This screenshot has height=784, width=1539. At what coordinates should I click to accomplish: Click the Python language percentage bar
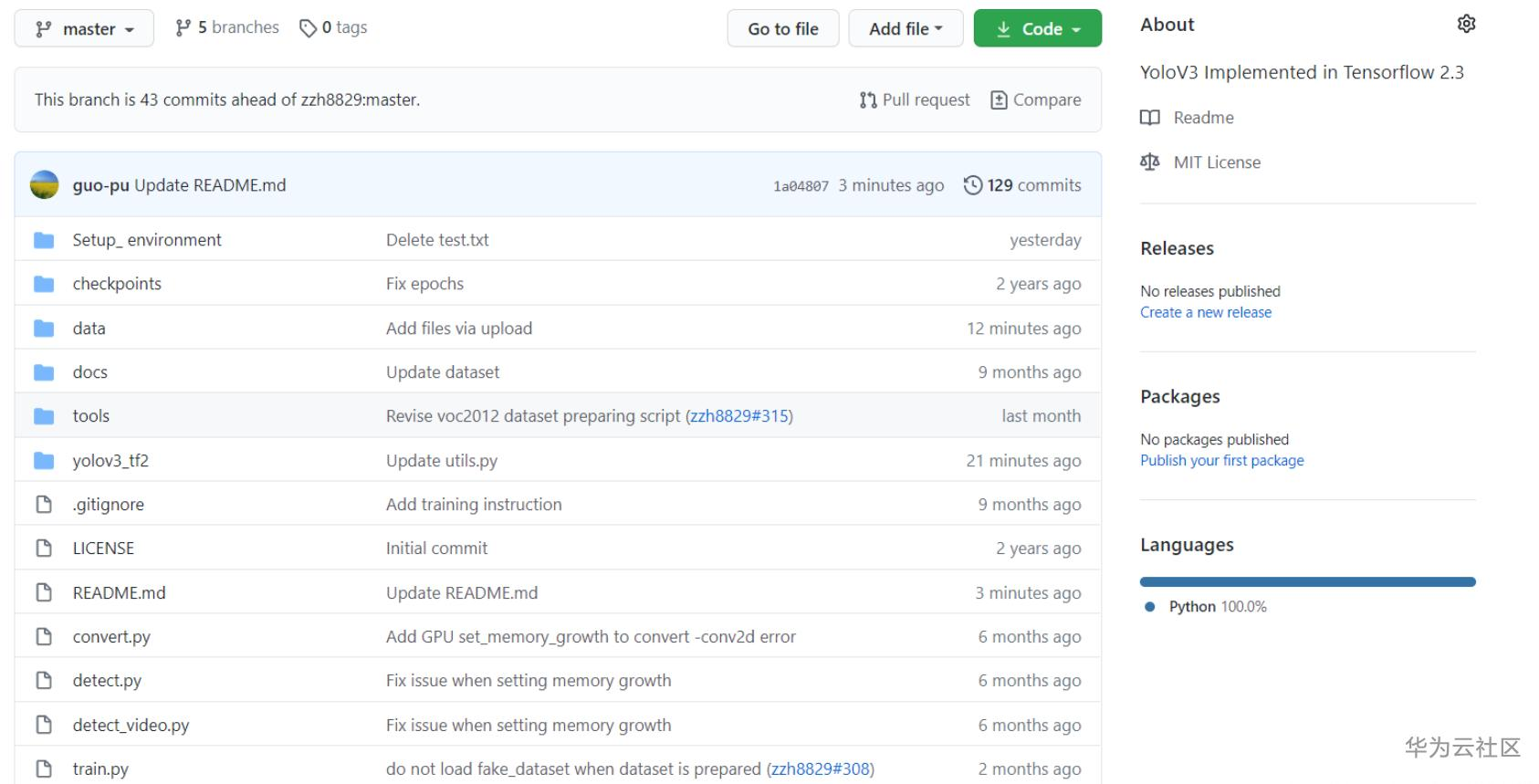(x=1307, y=582)
